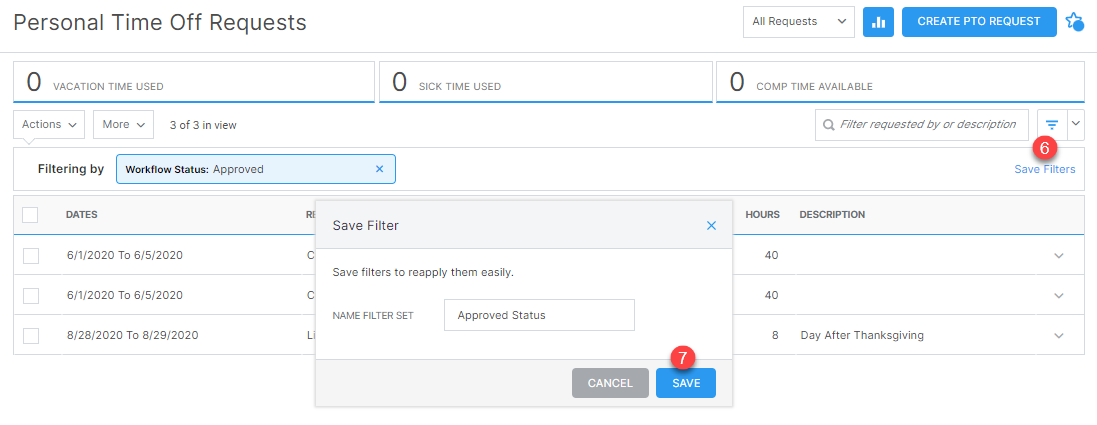The image size is (1097, 425).
Task: Expand the Day After Thanksgiving row
Action: point(1059,336)
